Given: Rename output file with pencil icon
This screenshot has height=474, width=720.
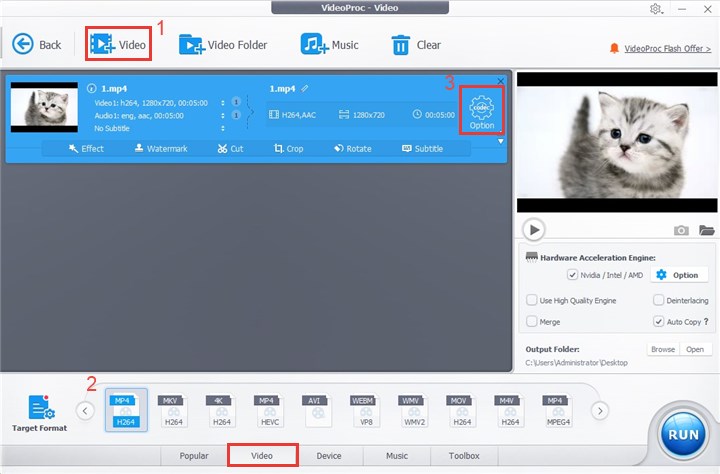Looking at the screenshot, I should (x=304, y=88).
